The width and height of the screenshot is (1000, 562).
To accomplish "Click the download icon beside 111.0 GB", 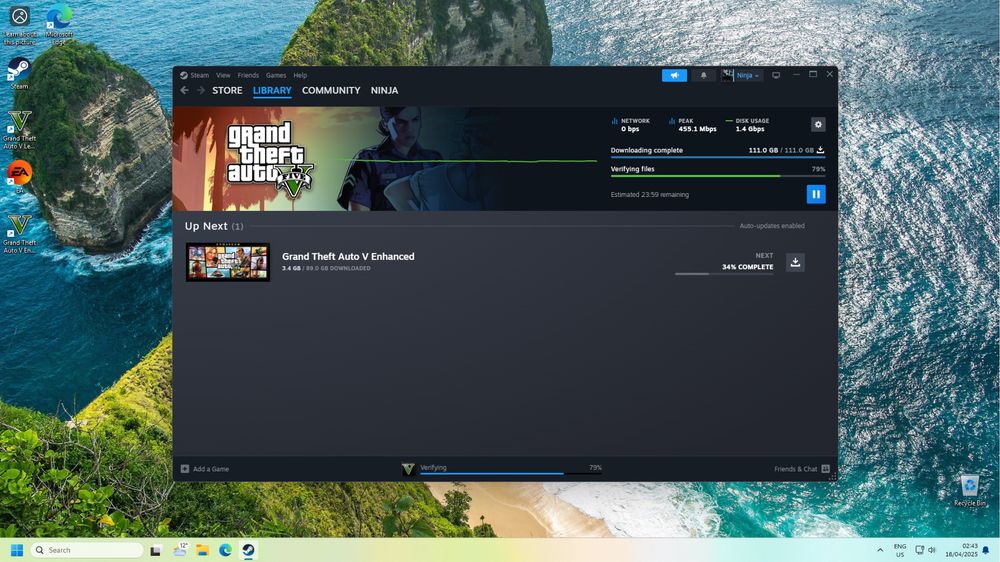I will (x=820, y=150).
